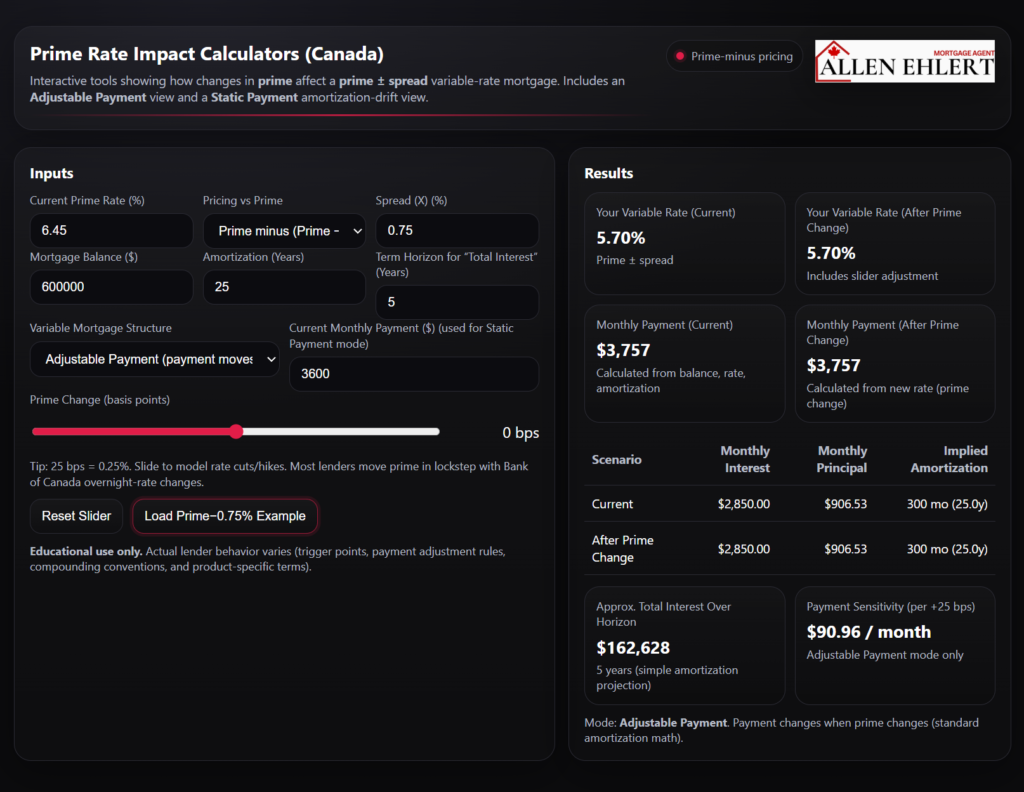Image resolution: width=1024 pixels, height=792 pixels.
Task: Click the 0 bps slider value label
Action: click(520, 433)
